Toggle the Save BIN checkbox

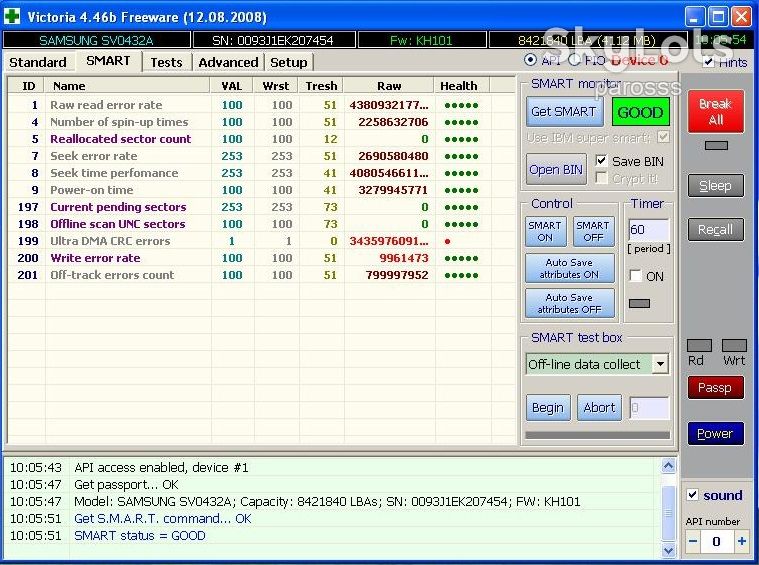[x=601, y=160]
